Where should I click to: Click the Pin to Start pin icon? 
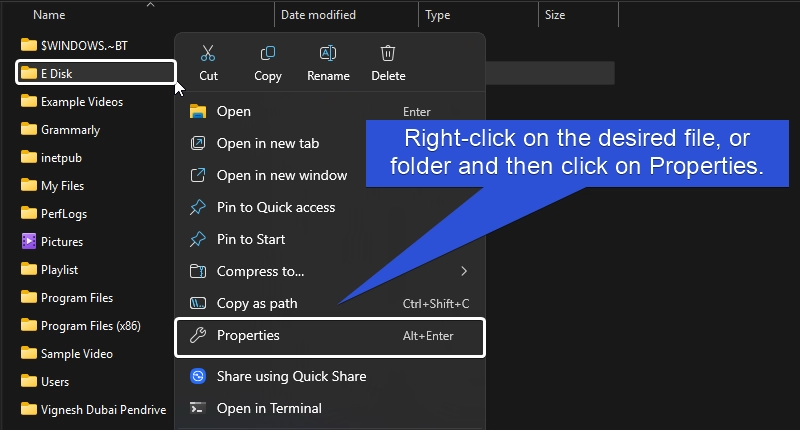point(198,239)
